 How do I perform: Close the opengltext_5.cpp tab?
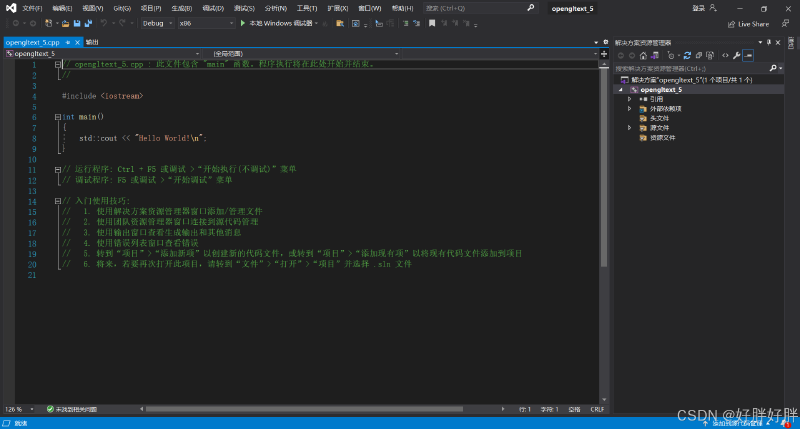[78, 42]
